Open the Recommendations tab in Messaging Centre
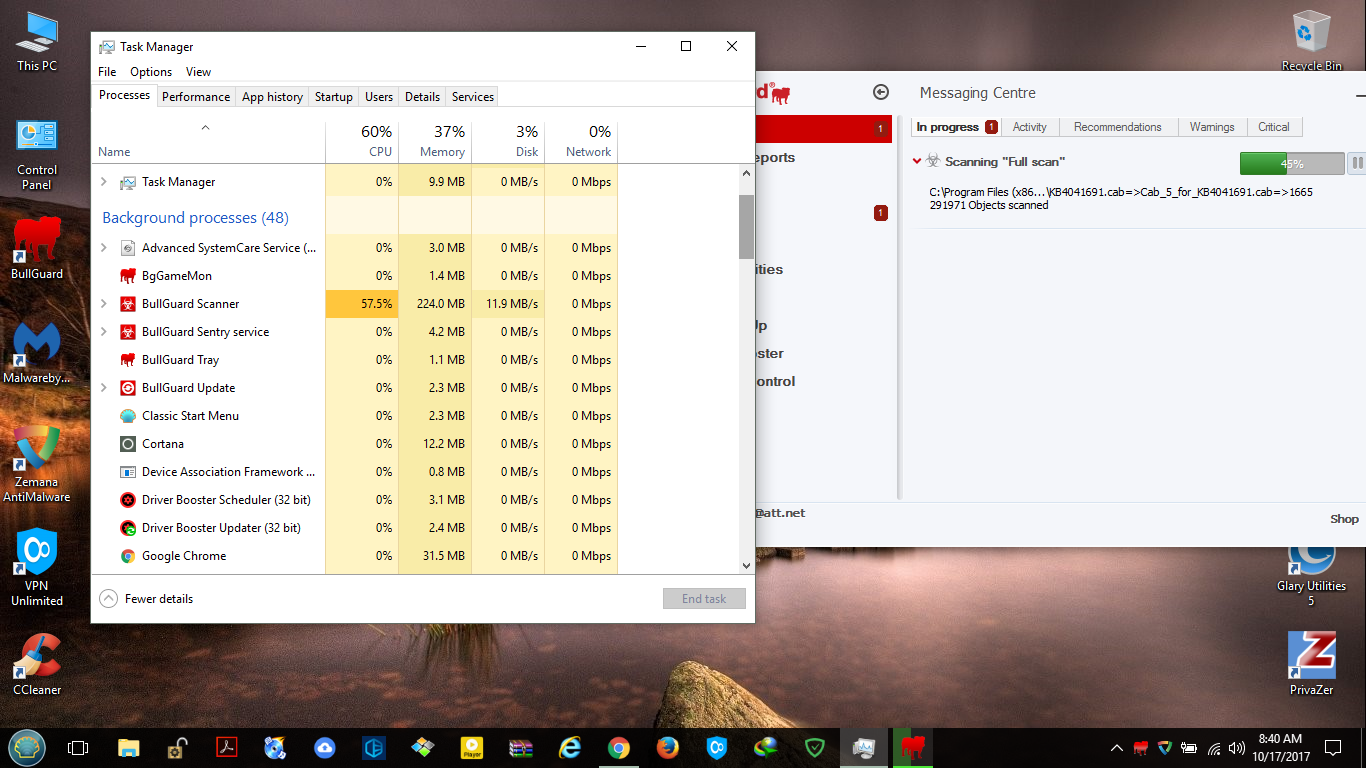This screenshot has height=768, width=1366. point(1117,127)
